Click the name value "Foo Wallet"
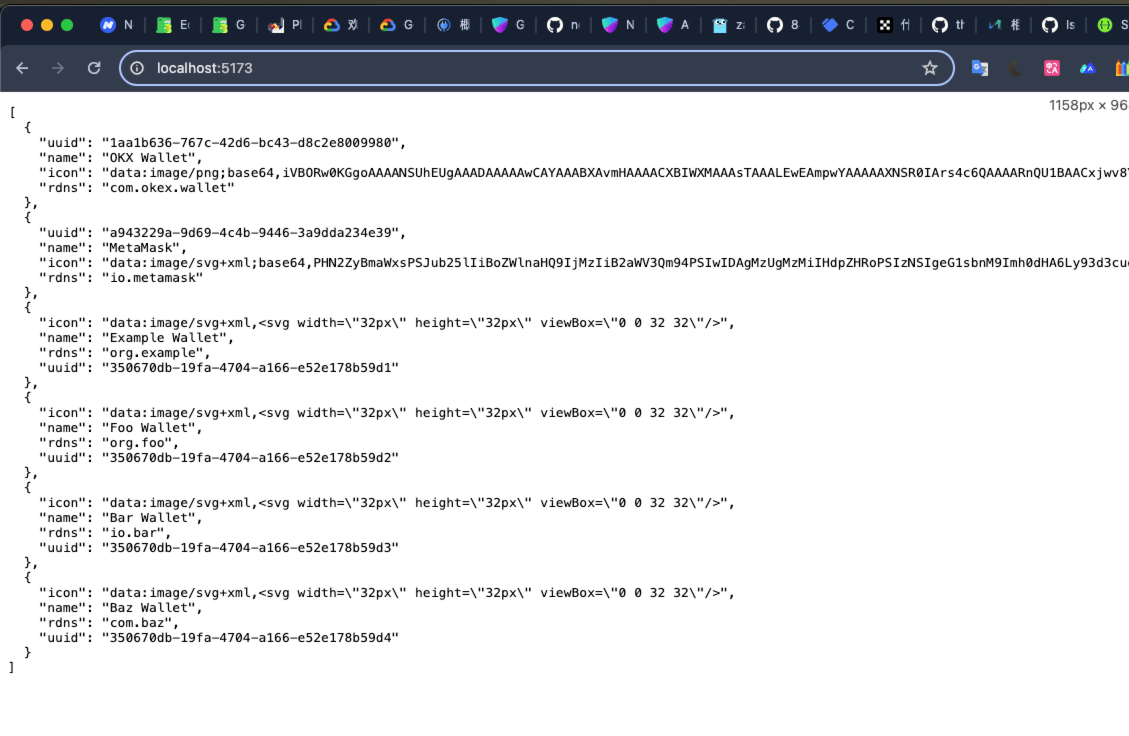The image size is (1129, 736). 148,428
